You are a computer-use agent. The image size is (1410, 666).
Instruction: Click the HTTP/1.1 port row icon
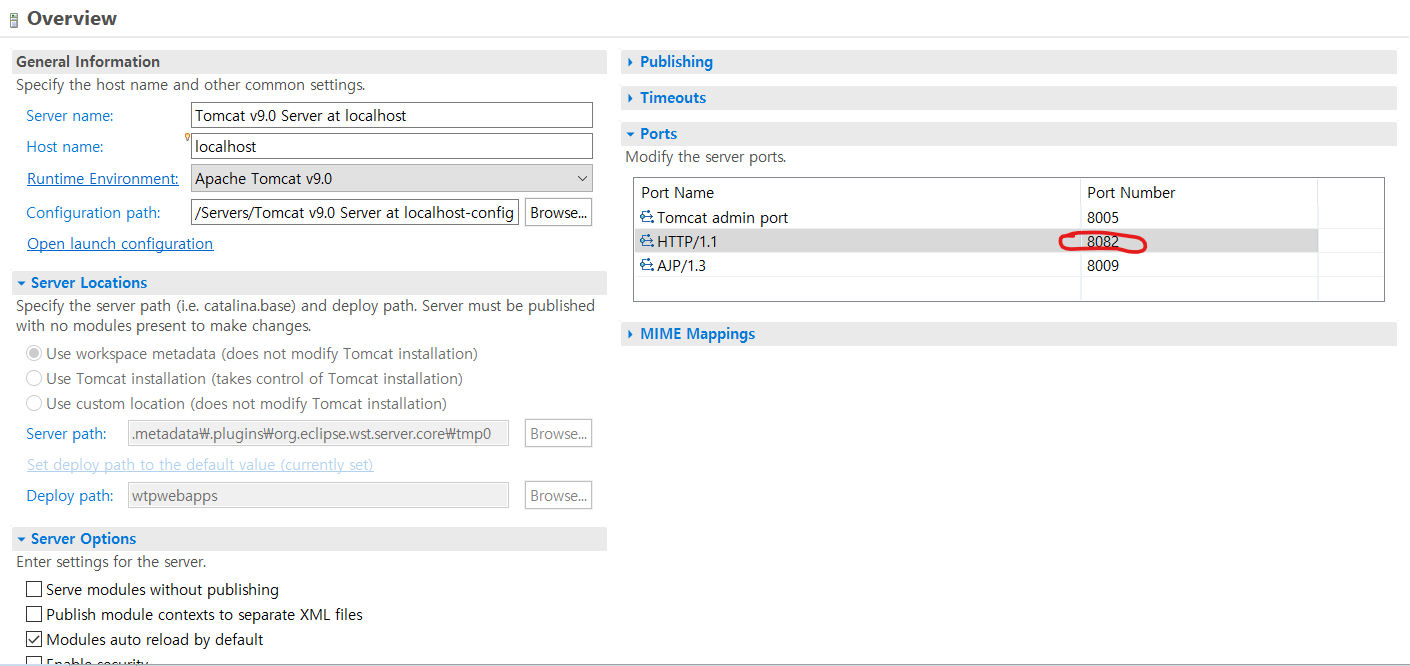pyautogui.click(x=647, y=241)
